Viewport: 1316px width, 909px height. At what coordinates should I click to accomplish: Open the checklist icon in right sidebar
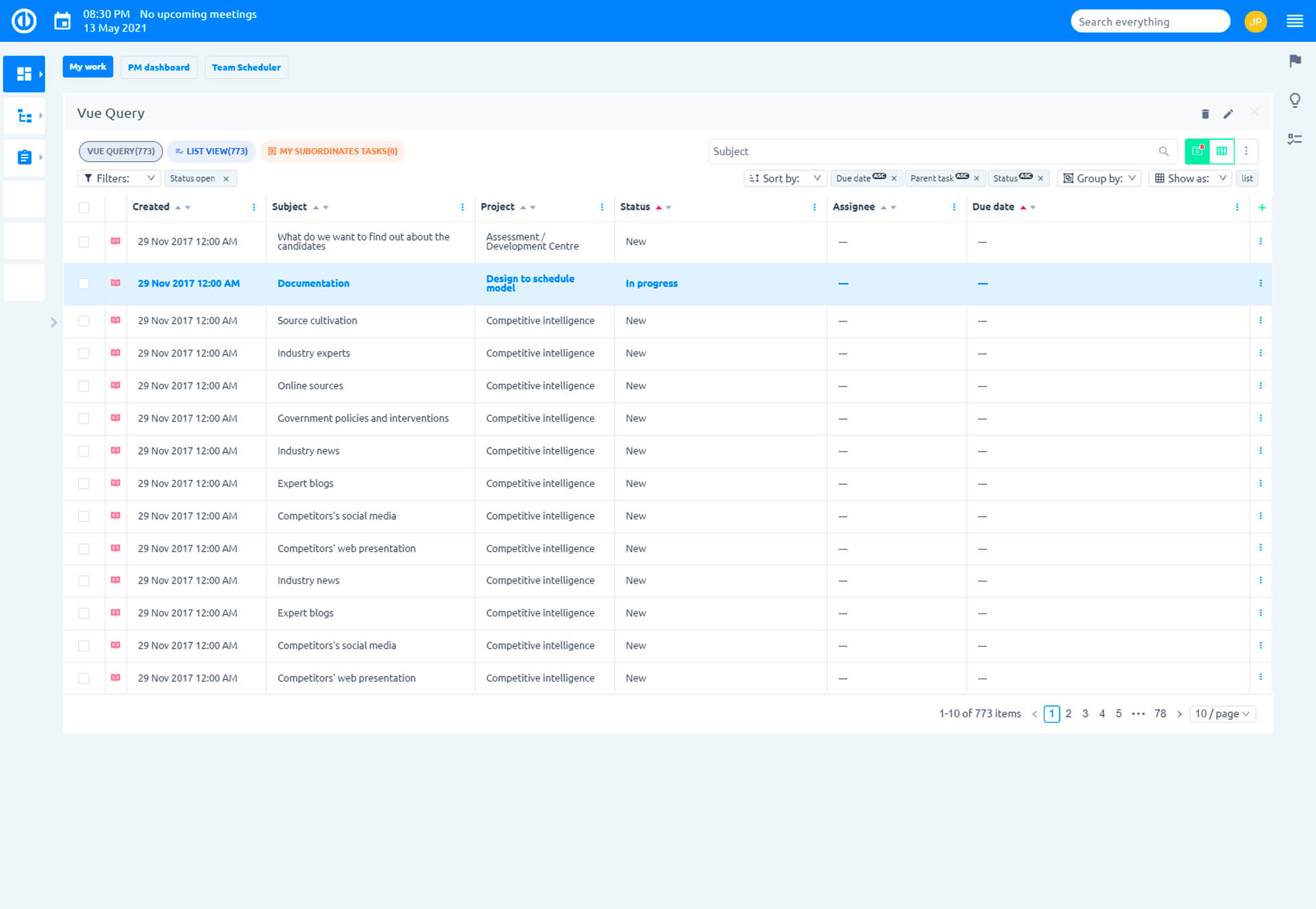1295,139
